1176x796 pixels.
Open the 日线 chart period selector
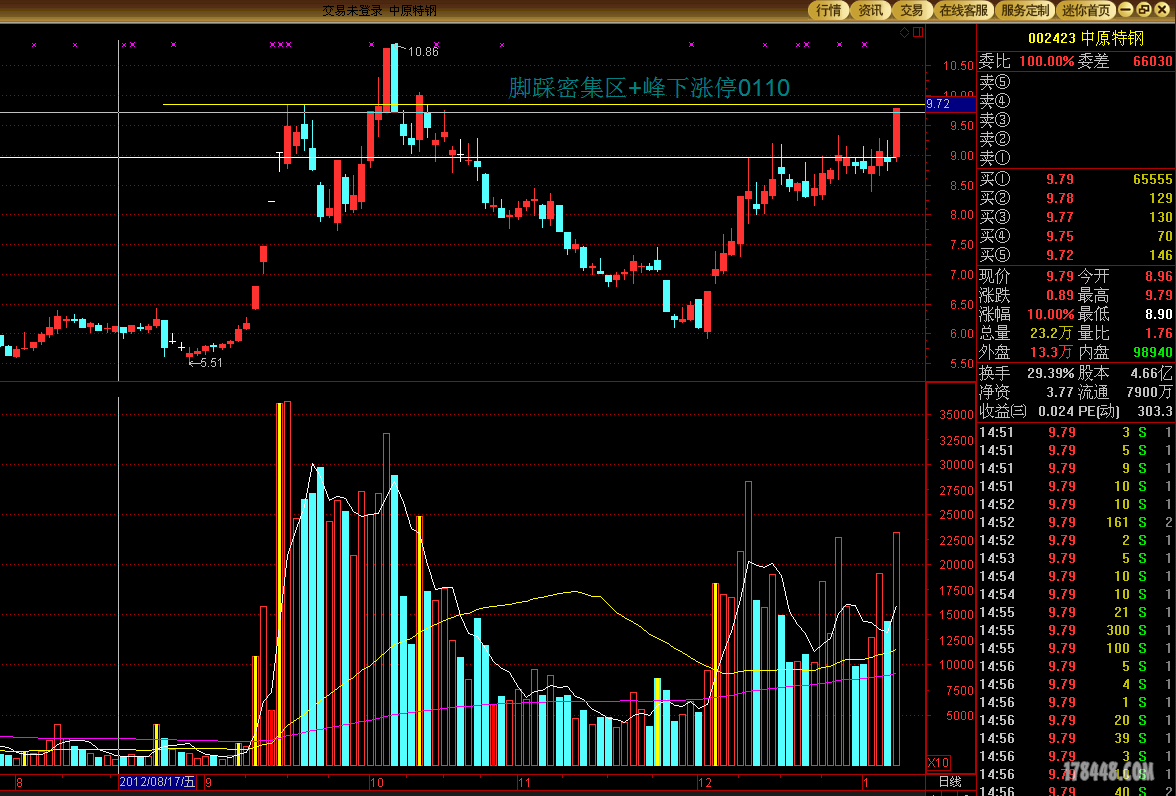[x=949, y=781]
